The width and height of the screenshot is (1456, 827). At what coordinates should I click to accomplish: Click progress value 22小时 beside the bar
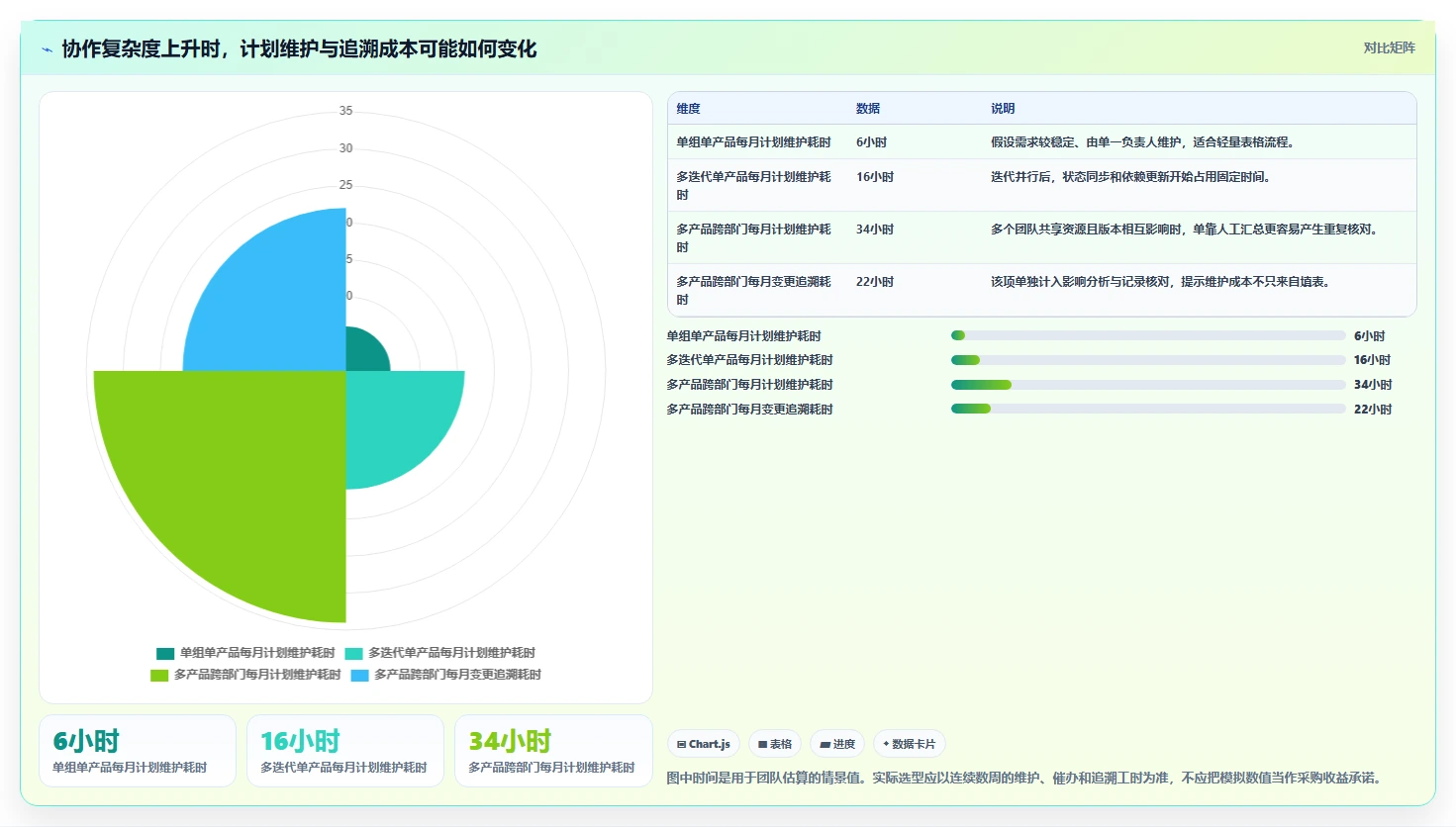(1373, 410)
